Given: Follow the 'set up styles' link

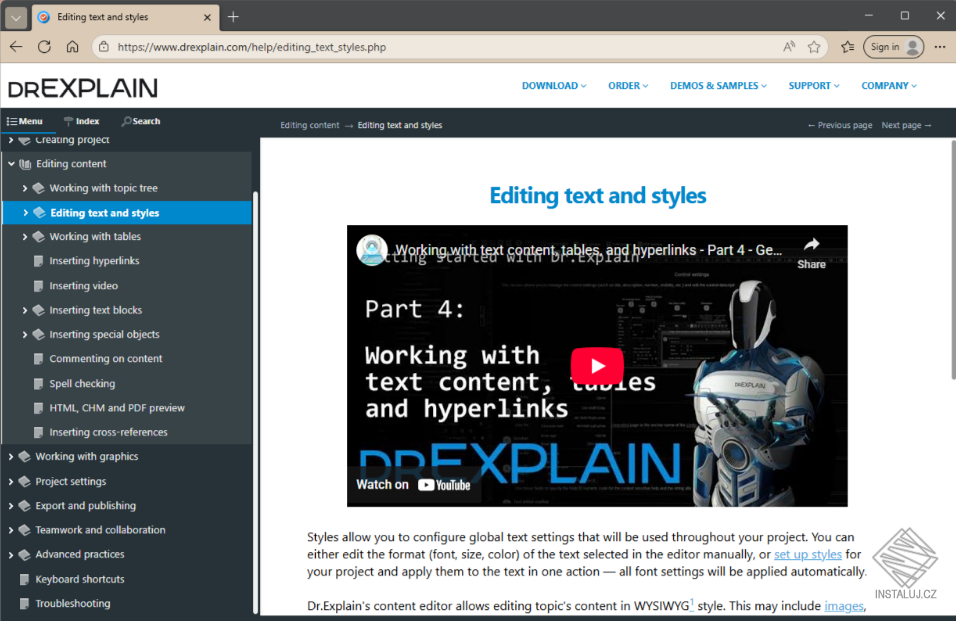Looking at the screenshot, I should 808,555.
